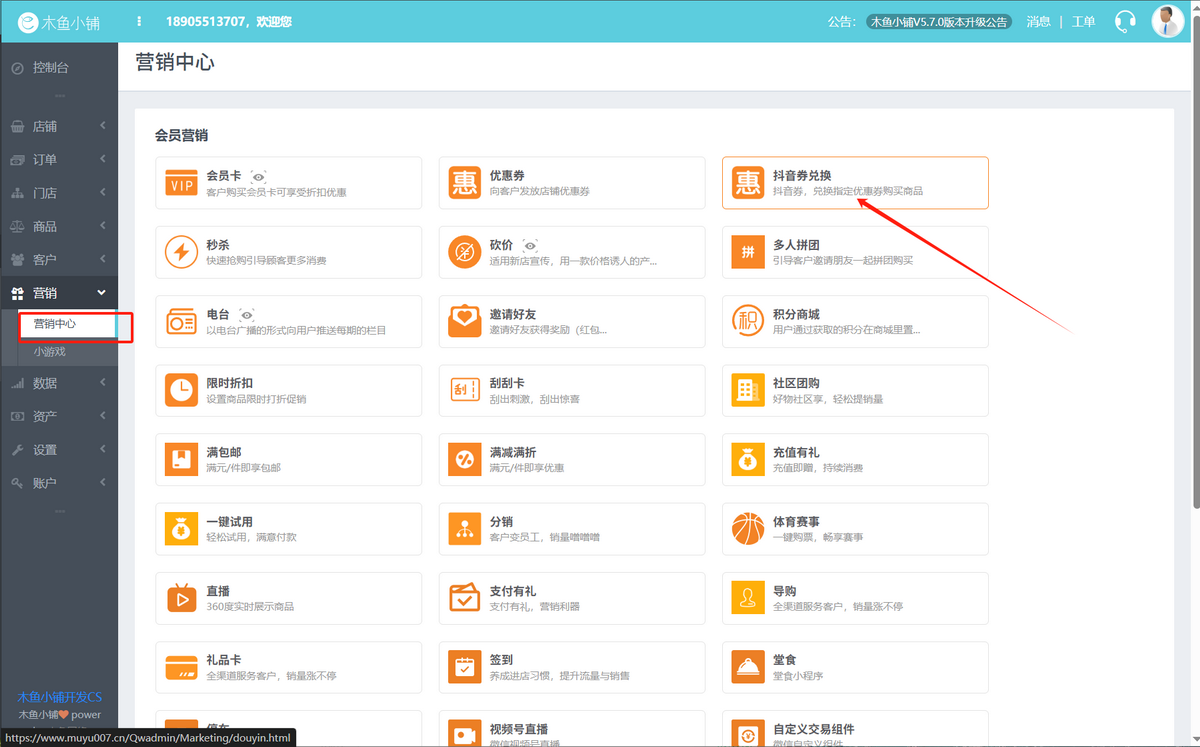Screen dimensions: 1200x747
Task: Click the 体育赛事 basketball icon
Action: [748, 529]
